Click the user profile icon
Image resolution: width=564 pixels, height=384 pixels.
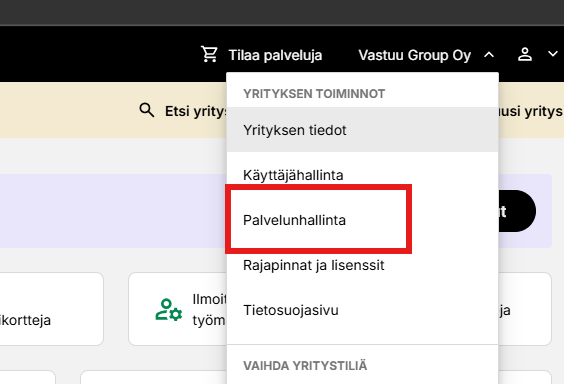pyautogui.click(x=525, y=55)
